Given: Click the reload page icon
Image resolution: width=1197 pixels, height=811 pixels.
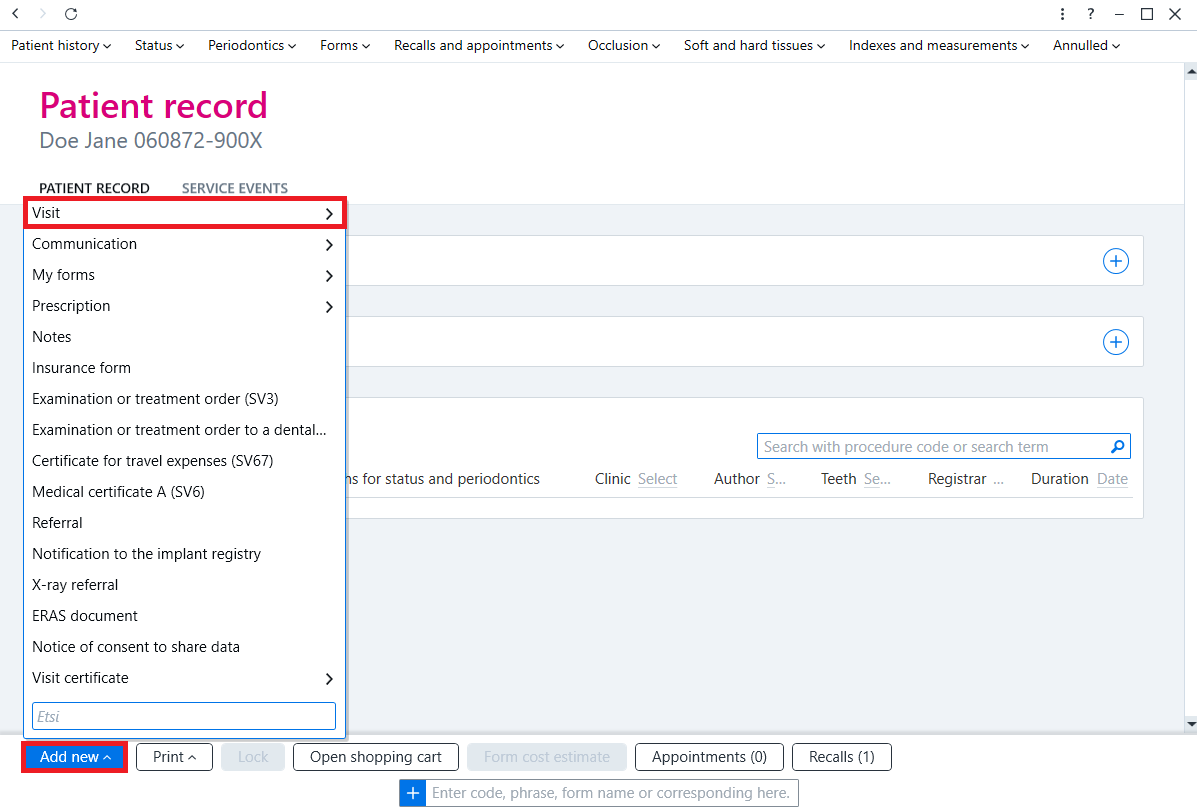Looking at the screenshot, I should pyautogui.click(x=71, y=14).
